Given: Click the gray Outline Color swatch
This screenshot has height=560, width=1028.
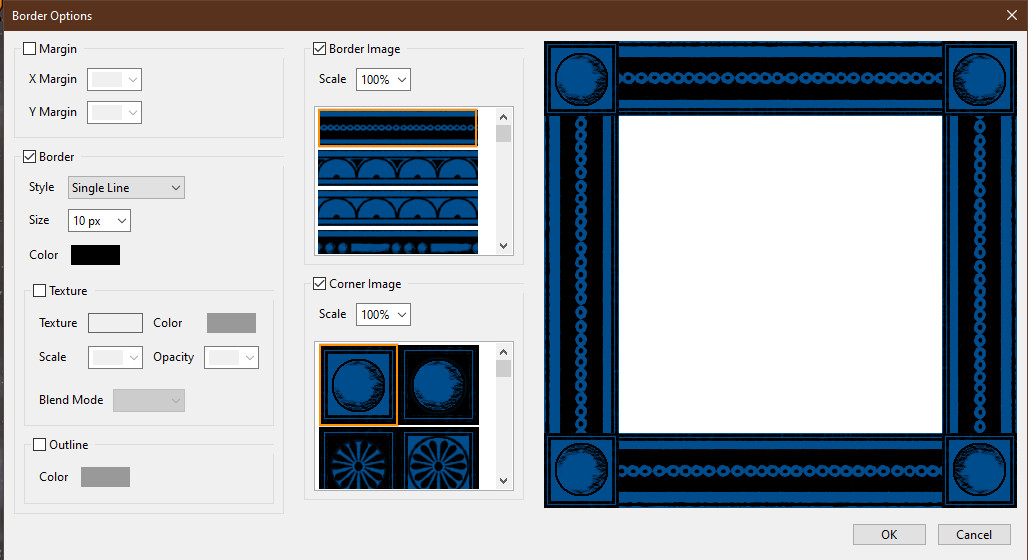Looking at the screenshot, I should tap(106, 477).
